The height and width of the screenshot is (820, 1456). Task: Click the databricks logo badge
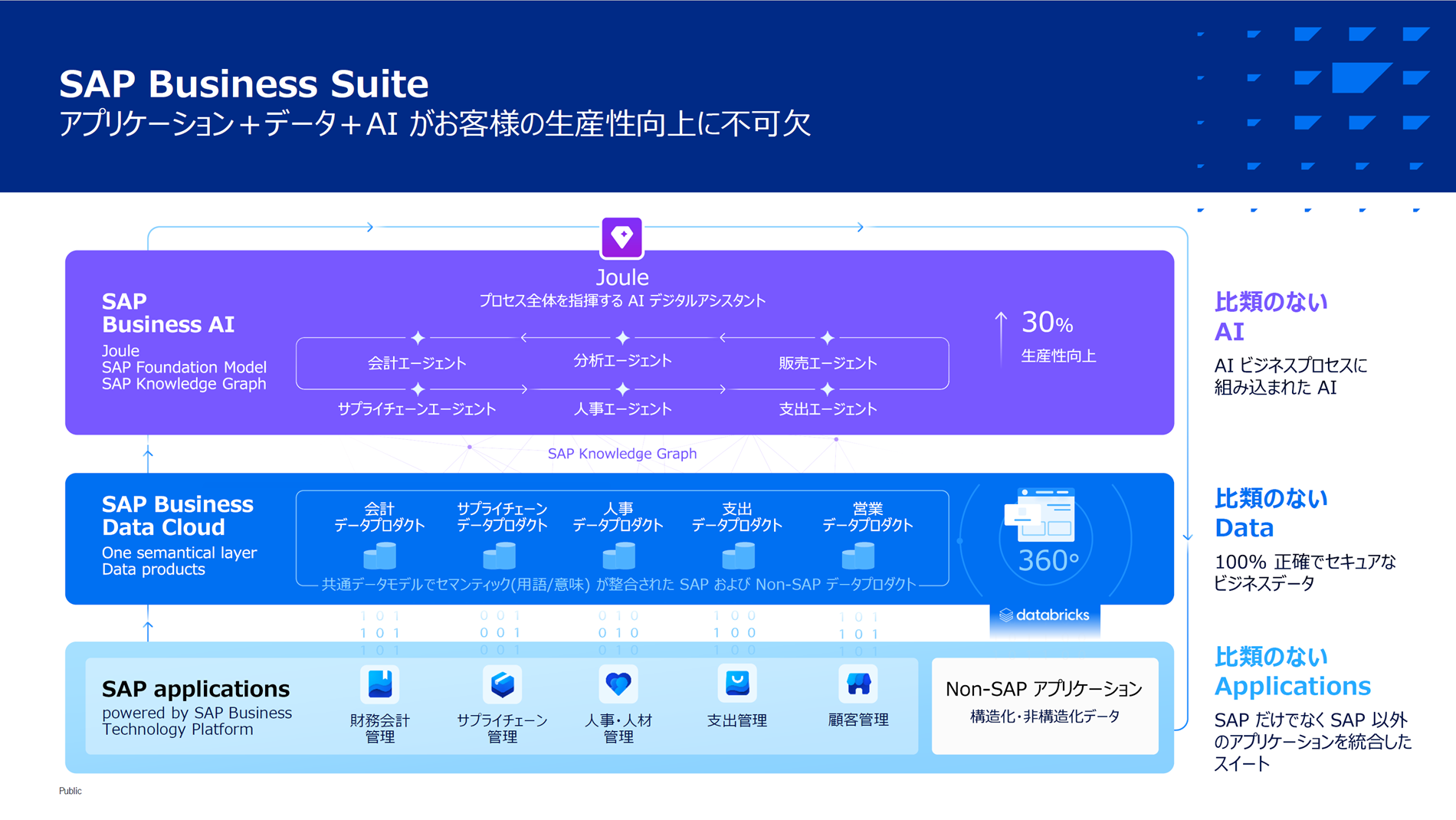coord(1044,615)
